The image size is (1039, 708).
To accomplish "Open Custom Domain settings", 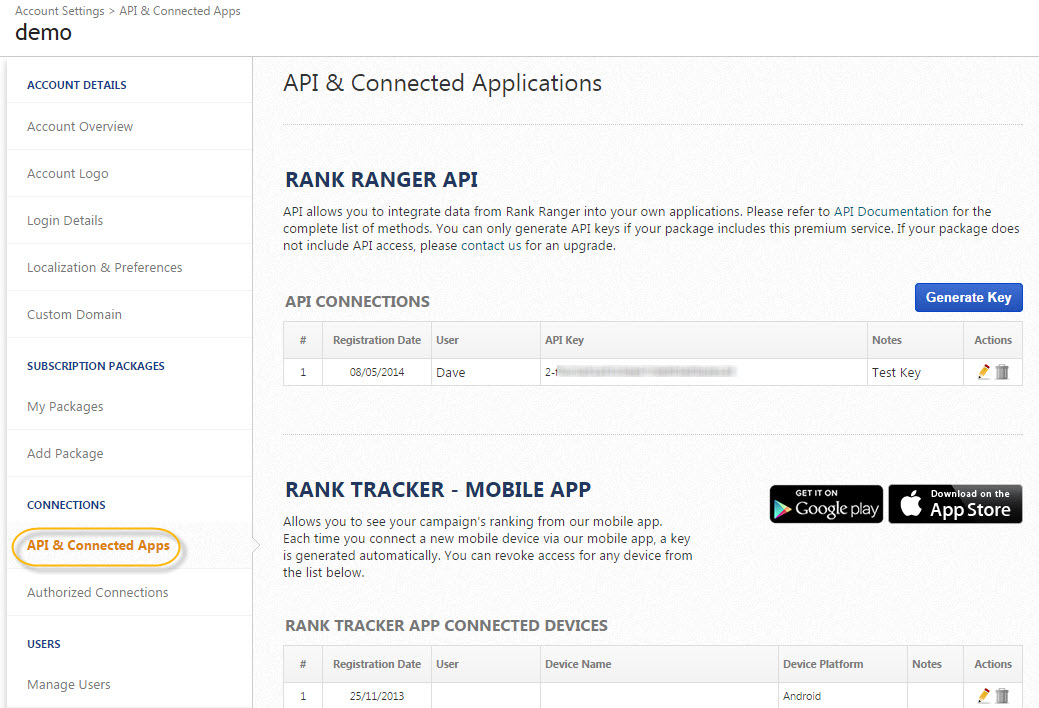I will (x=74, y=315).
